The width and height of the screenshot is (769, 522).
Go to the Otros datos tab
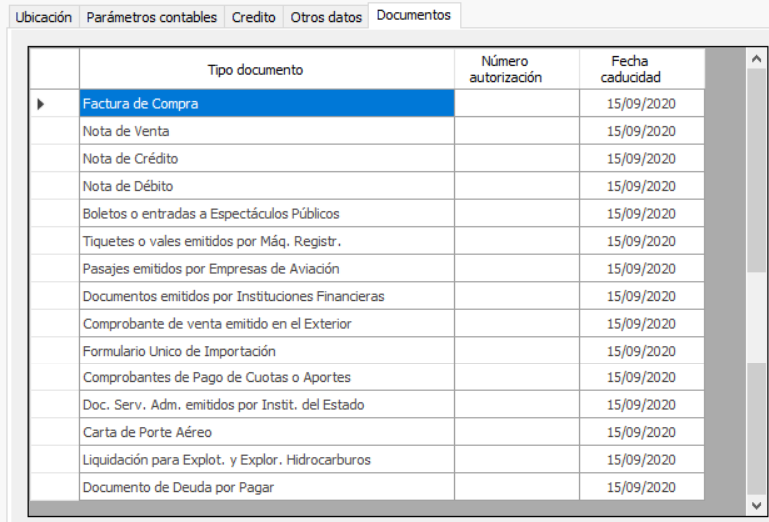click(326, 17)
